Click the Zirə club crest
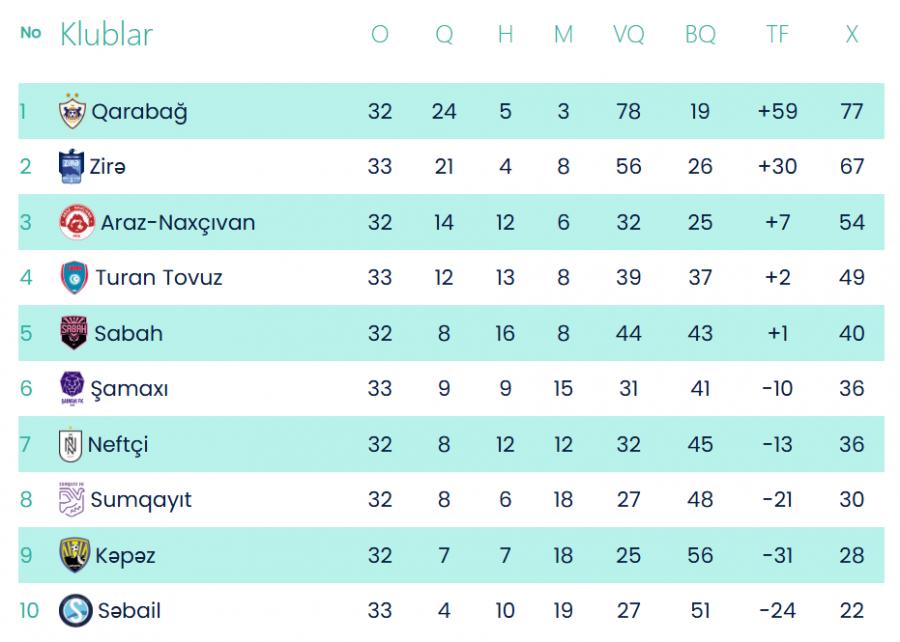The width and height of the screenshot is (900, 642). pyautogui.click(x=71, y=166)
